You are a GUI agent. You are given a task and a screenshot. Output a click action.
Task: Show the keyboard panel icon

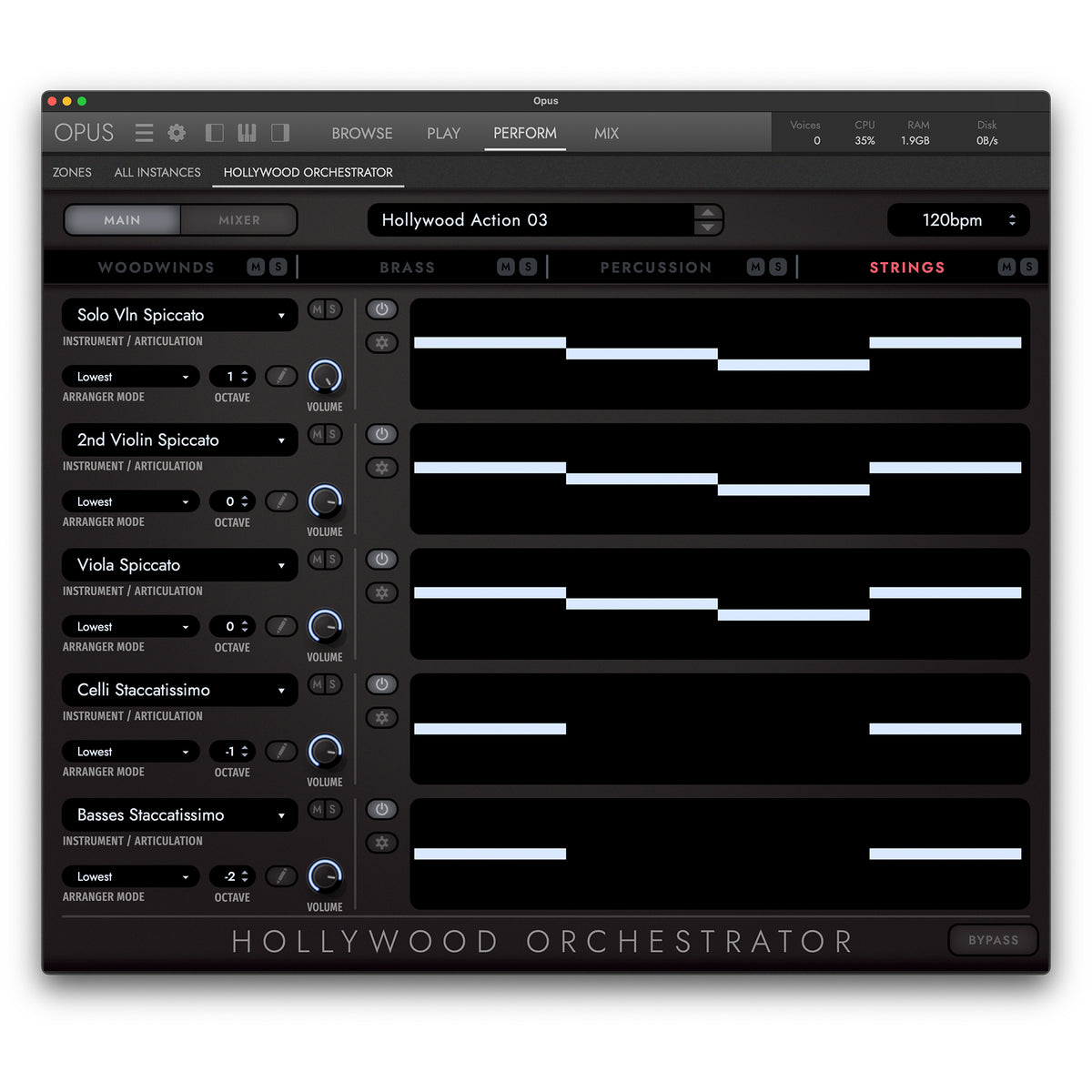pyautogui.click(x=247, y=133)
